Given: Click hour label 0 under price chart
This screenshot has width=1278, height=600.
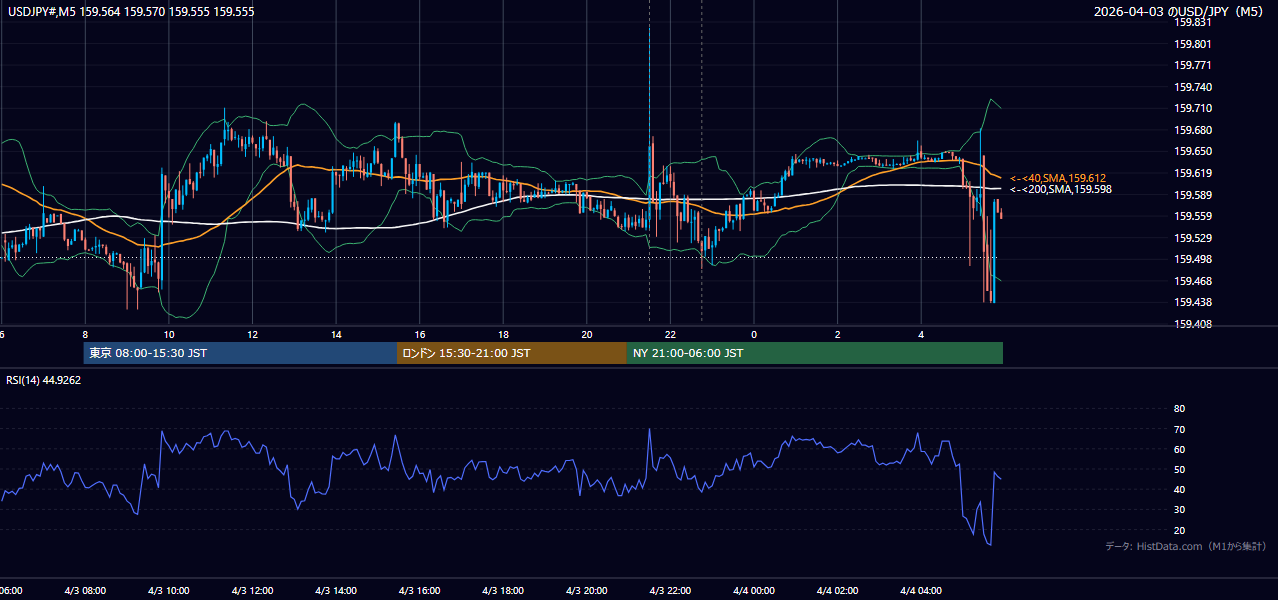Looking at the screenshot, I should point(754,334).
